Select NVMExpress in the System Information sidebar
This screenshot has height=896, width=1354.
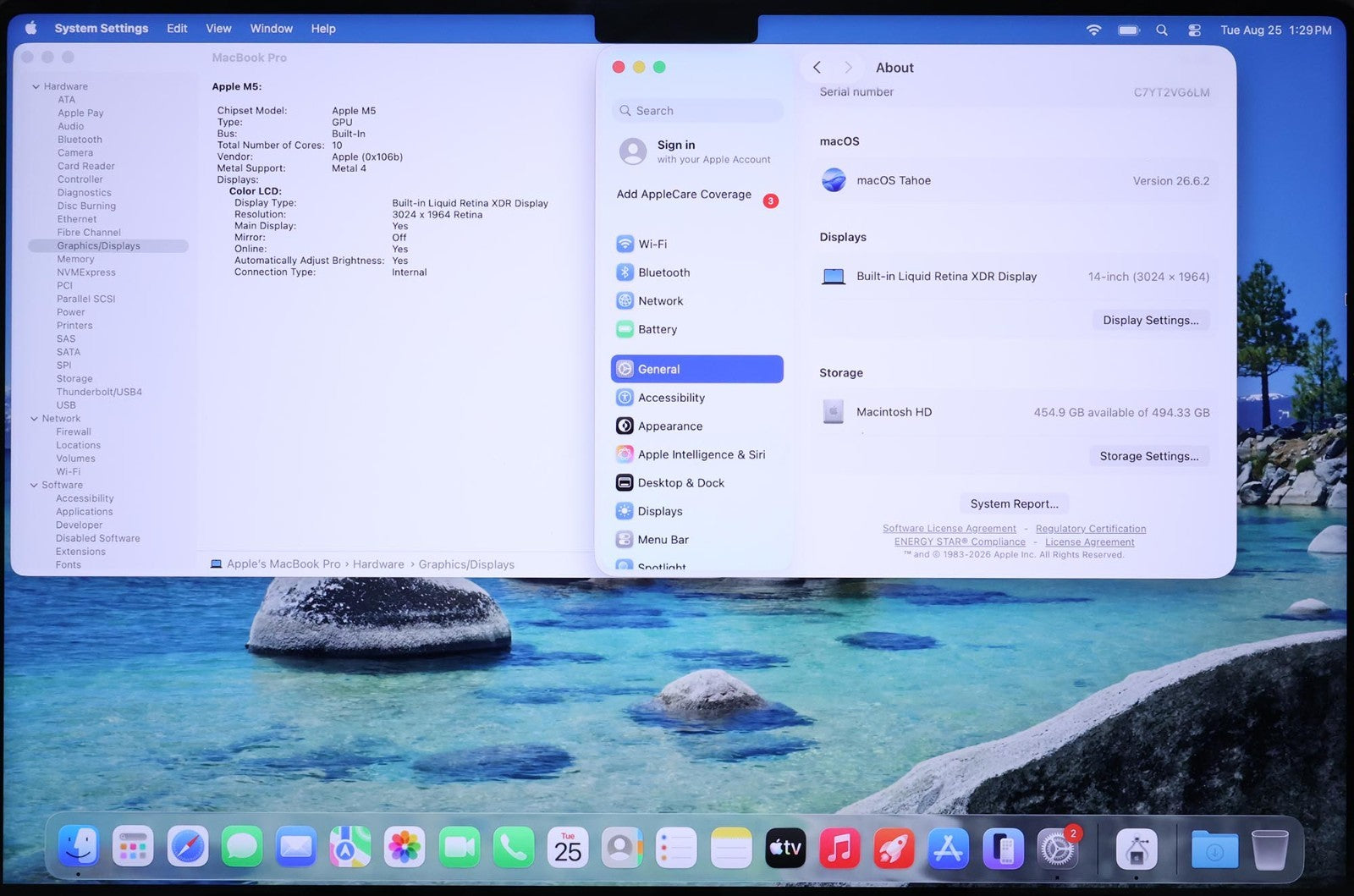86,272
